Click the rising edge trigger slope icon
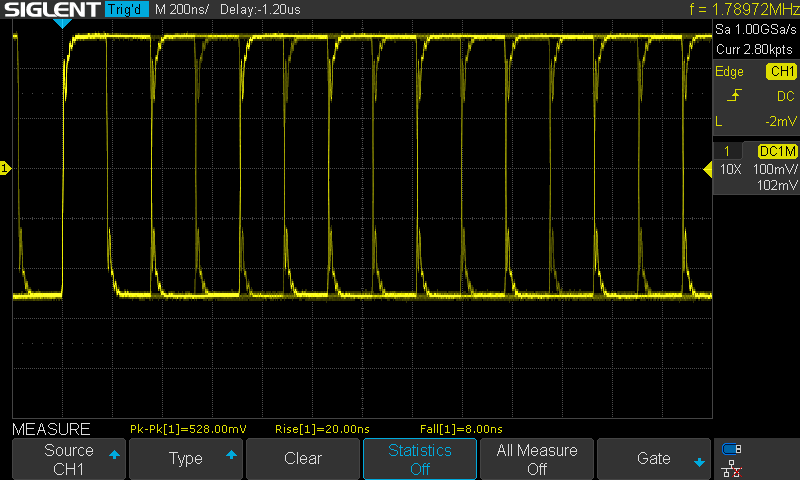Screen dimensions: 800x480 [736, 96]
